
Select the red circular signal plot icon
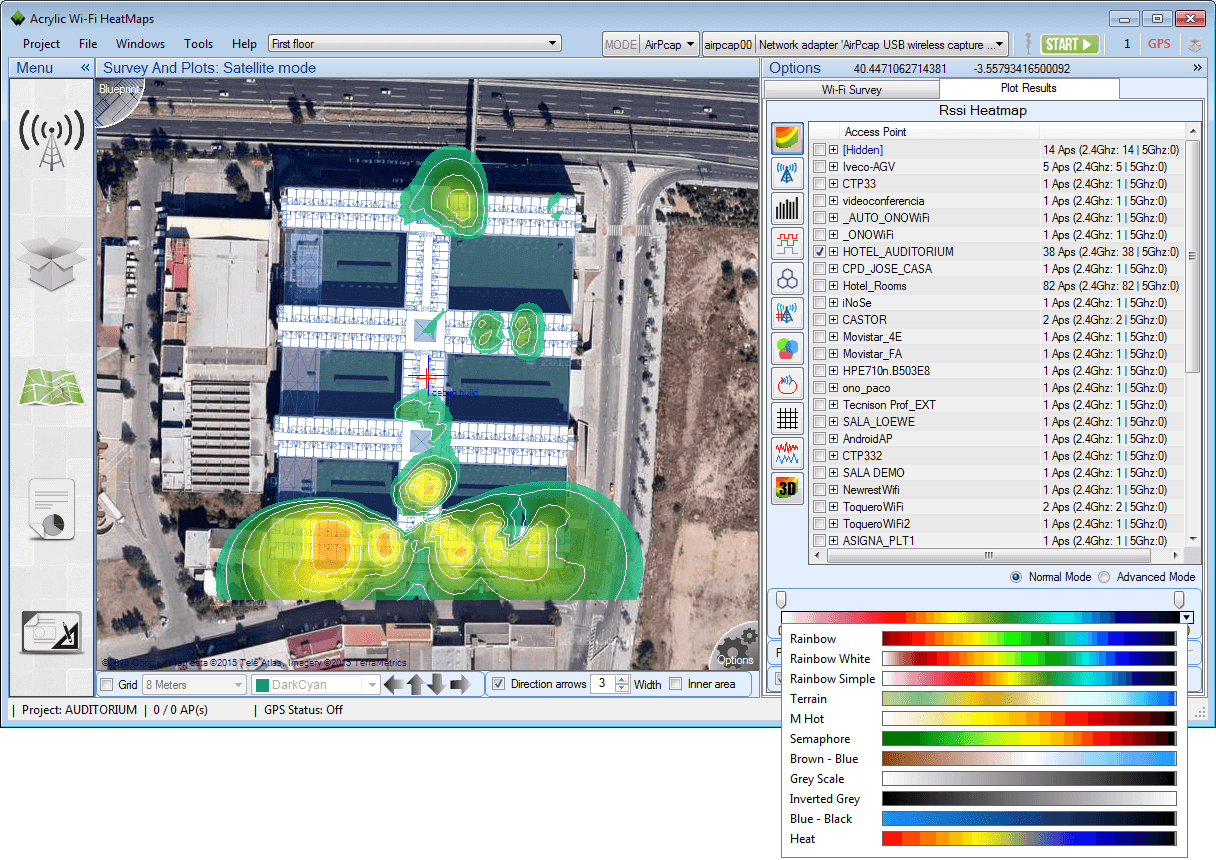point(788,383)
